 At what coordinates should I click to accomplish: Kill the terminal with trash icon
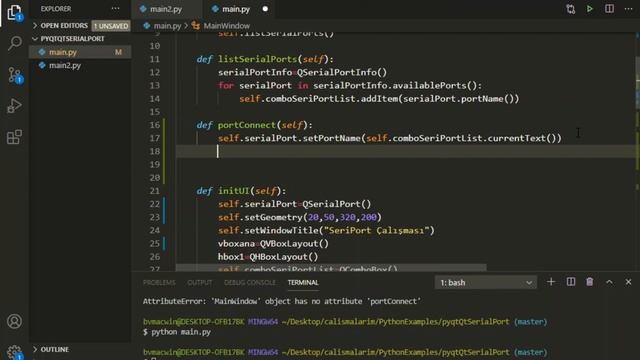tap(590, 282)
